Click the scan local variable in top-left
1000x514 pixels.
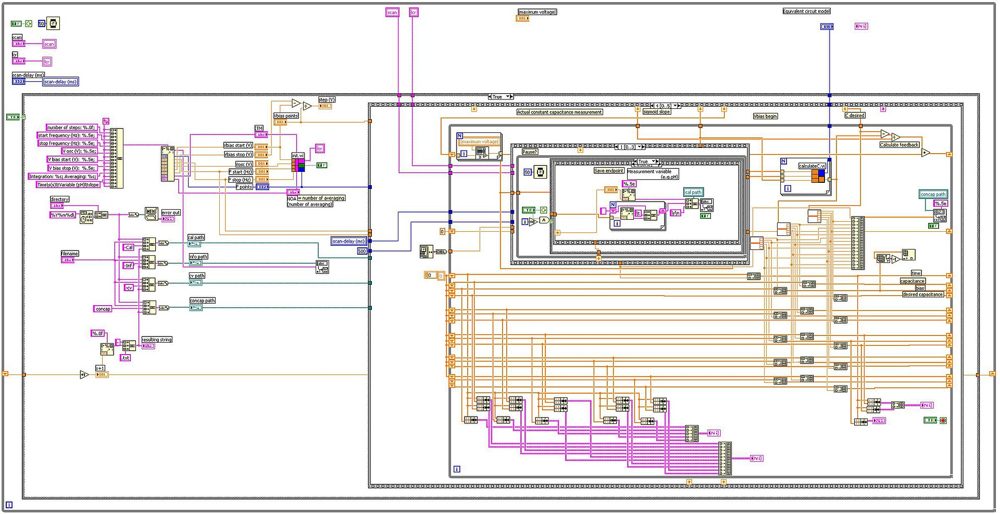point(49,44)
